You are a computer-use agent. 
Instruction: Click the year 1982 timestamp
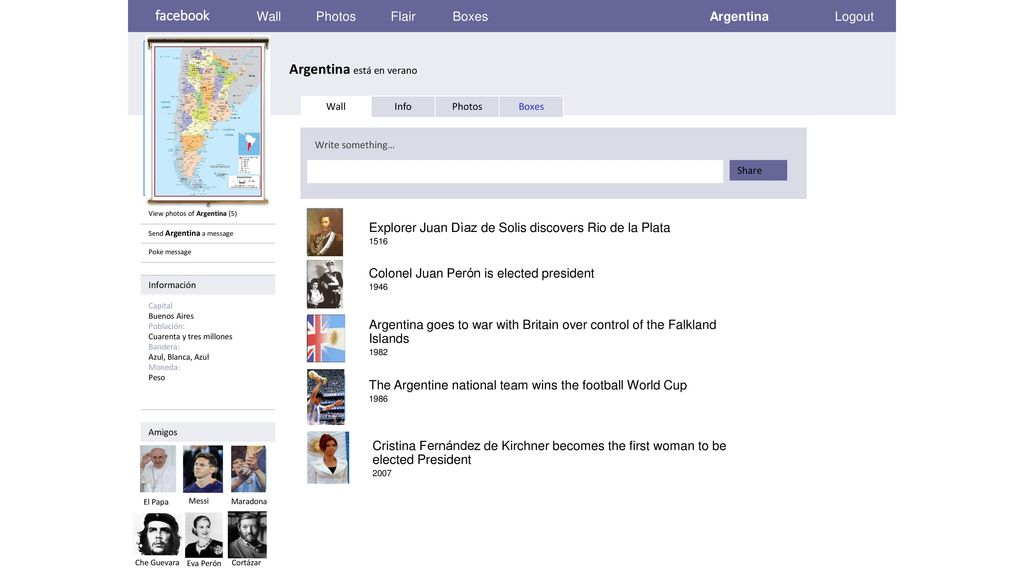378,353
